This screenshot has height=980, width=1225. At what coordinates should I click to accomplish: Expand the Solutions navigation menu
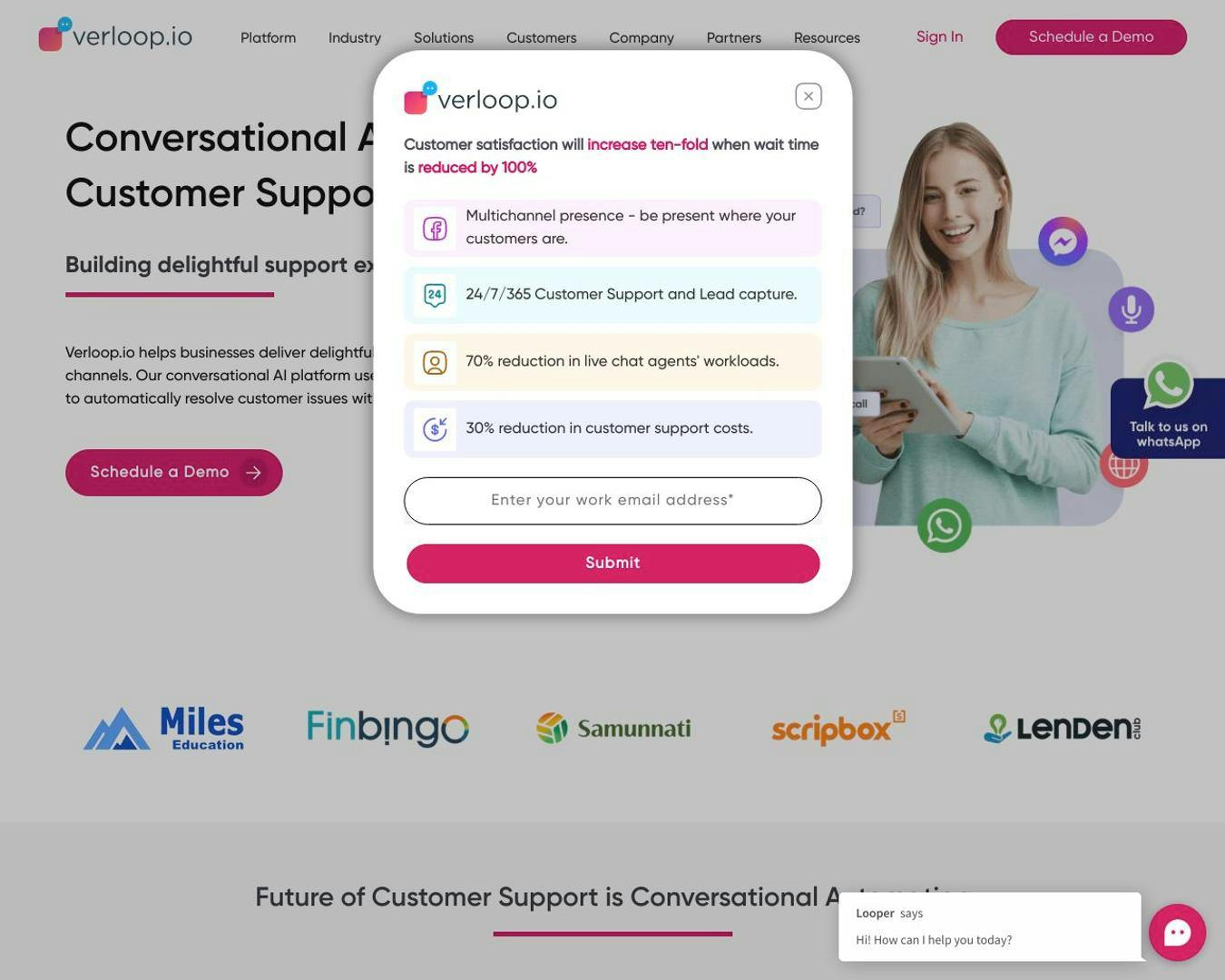point(444,38)
